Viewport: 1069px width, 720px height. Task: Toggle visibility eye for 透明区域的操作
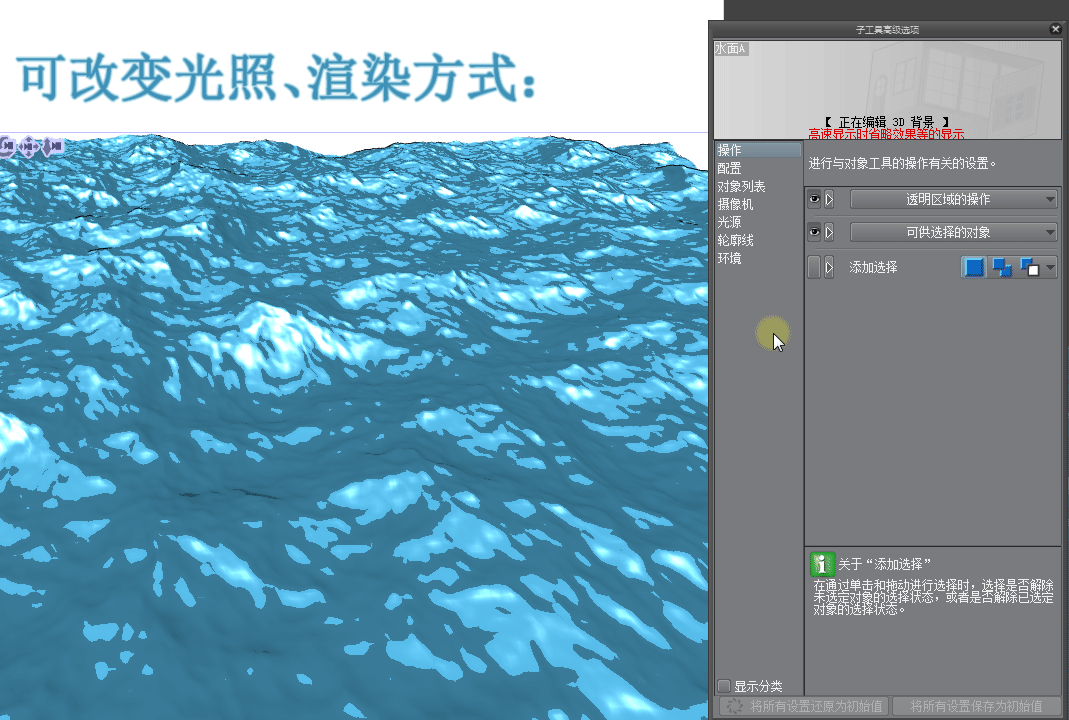[815, 199]
